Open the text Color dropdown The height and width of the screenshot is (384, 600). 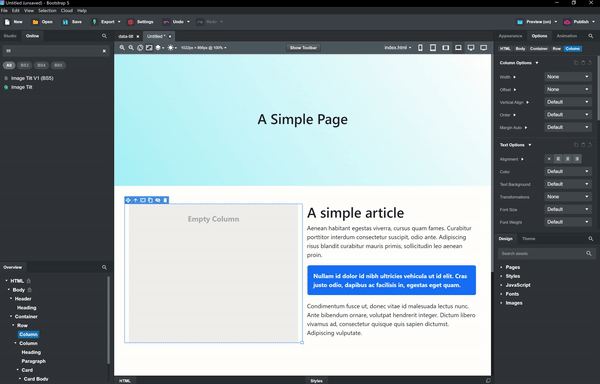pyautogui.click(x=568, y=171)
